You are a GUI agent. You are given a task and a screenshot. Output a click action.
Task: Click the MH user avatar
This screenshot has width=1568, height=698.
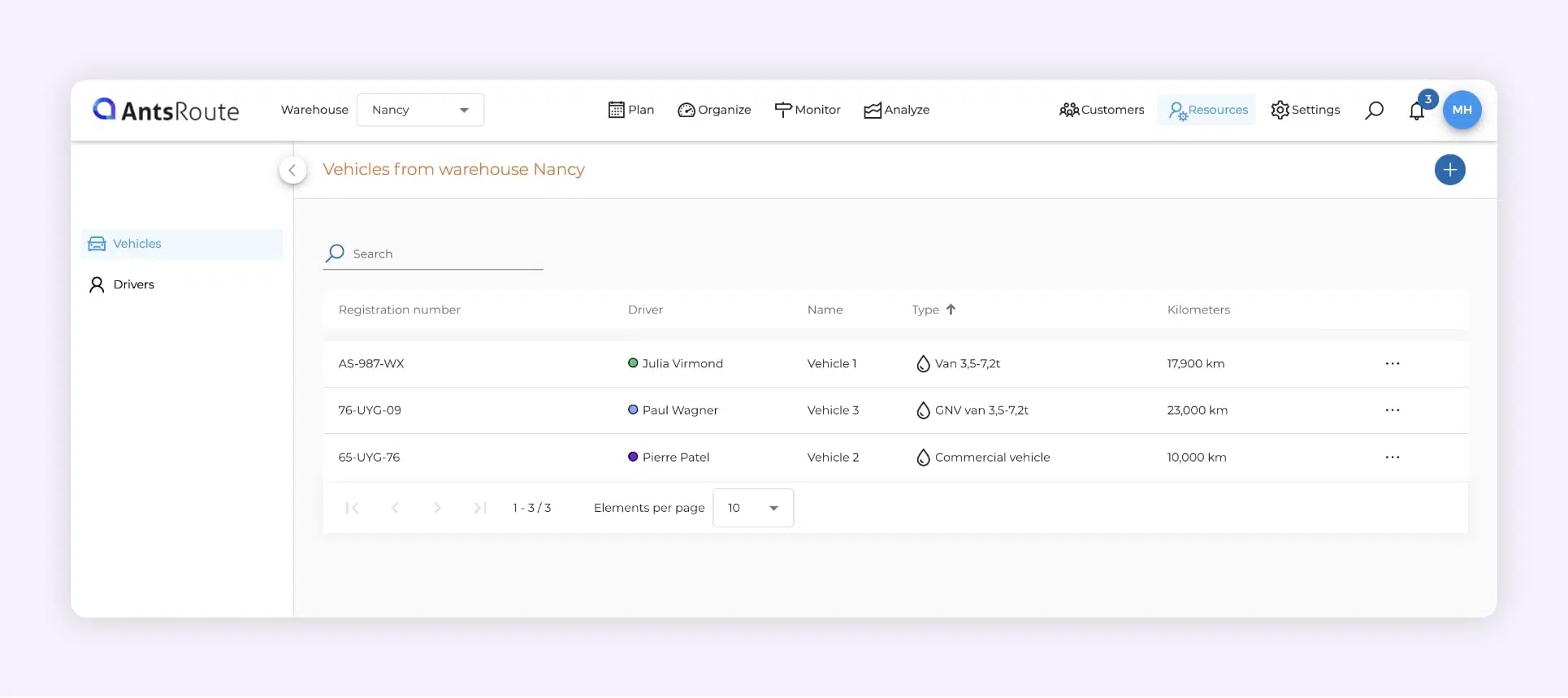click(x=1462, y=110)
